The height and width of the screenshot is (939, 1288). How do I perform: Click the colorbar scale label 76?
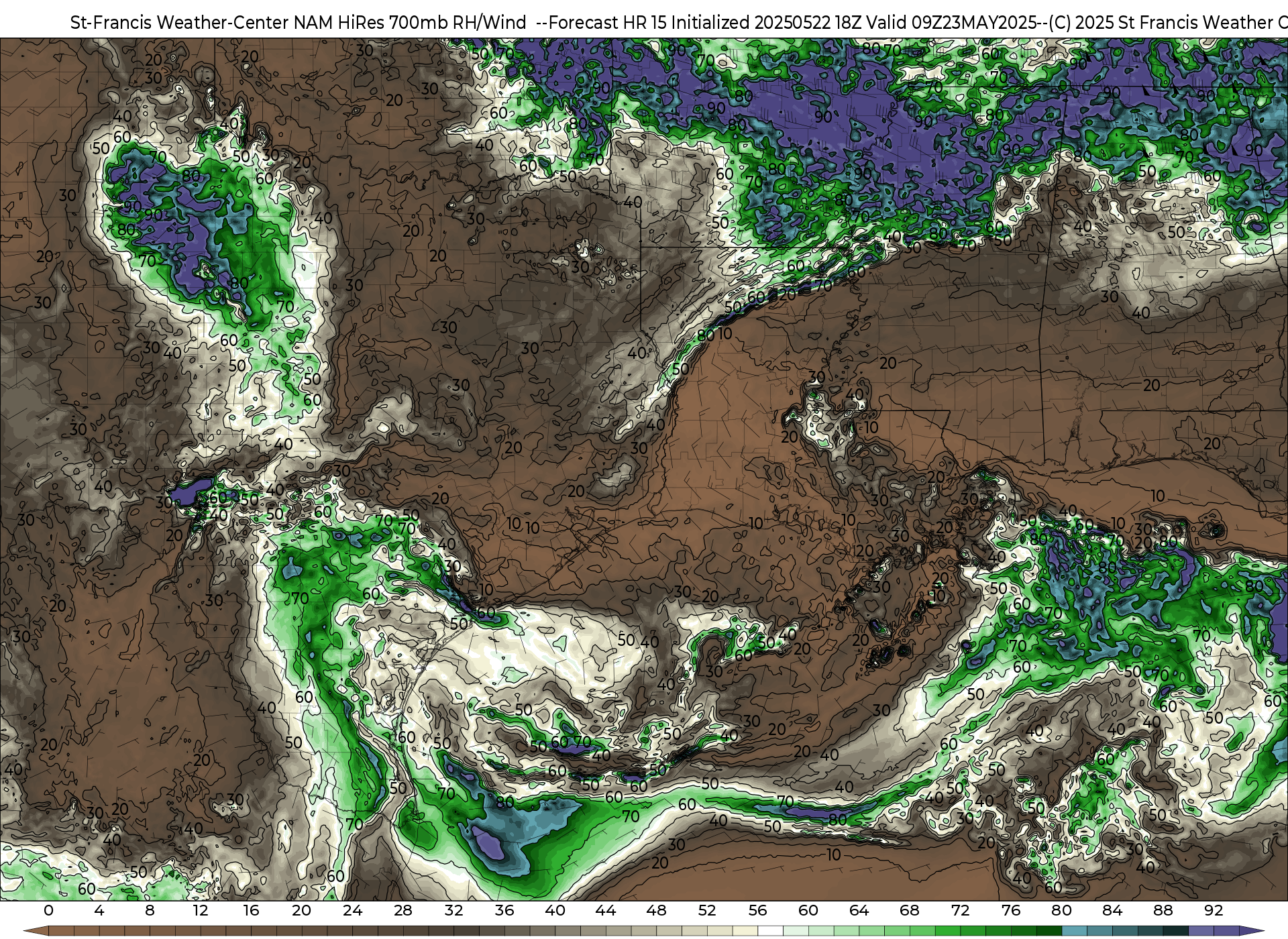click(1011, 910)
